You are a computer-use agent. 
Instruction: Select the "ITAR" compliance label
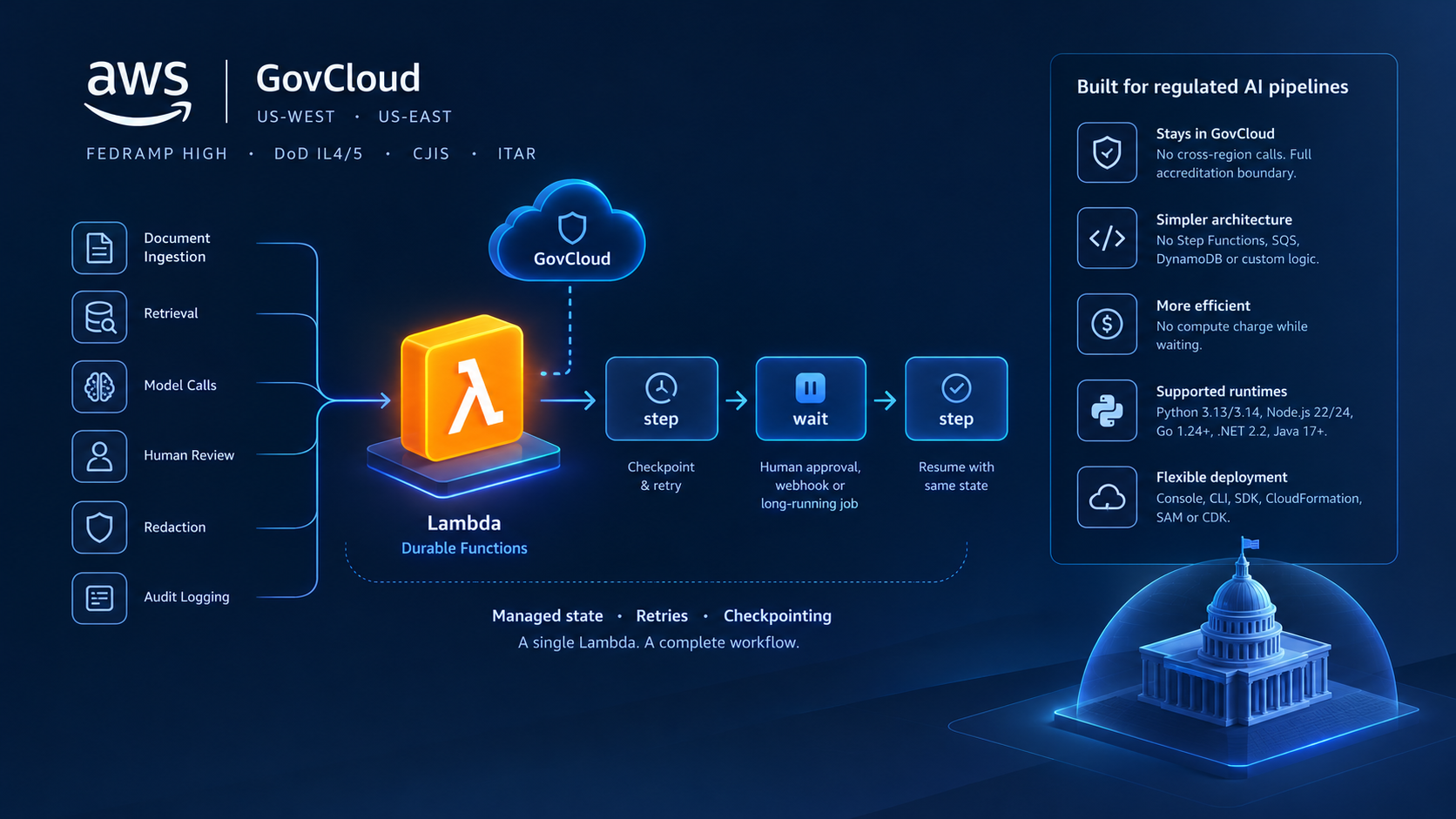click(x=517, y=154)
